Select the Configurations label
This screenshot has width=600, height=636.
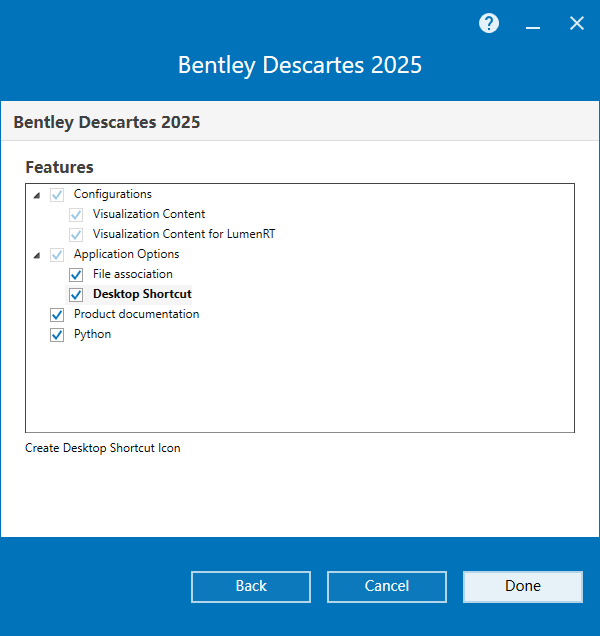[x=112, y=194]
